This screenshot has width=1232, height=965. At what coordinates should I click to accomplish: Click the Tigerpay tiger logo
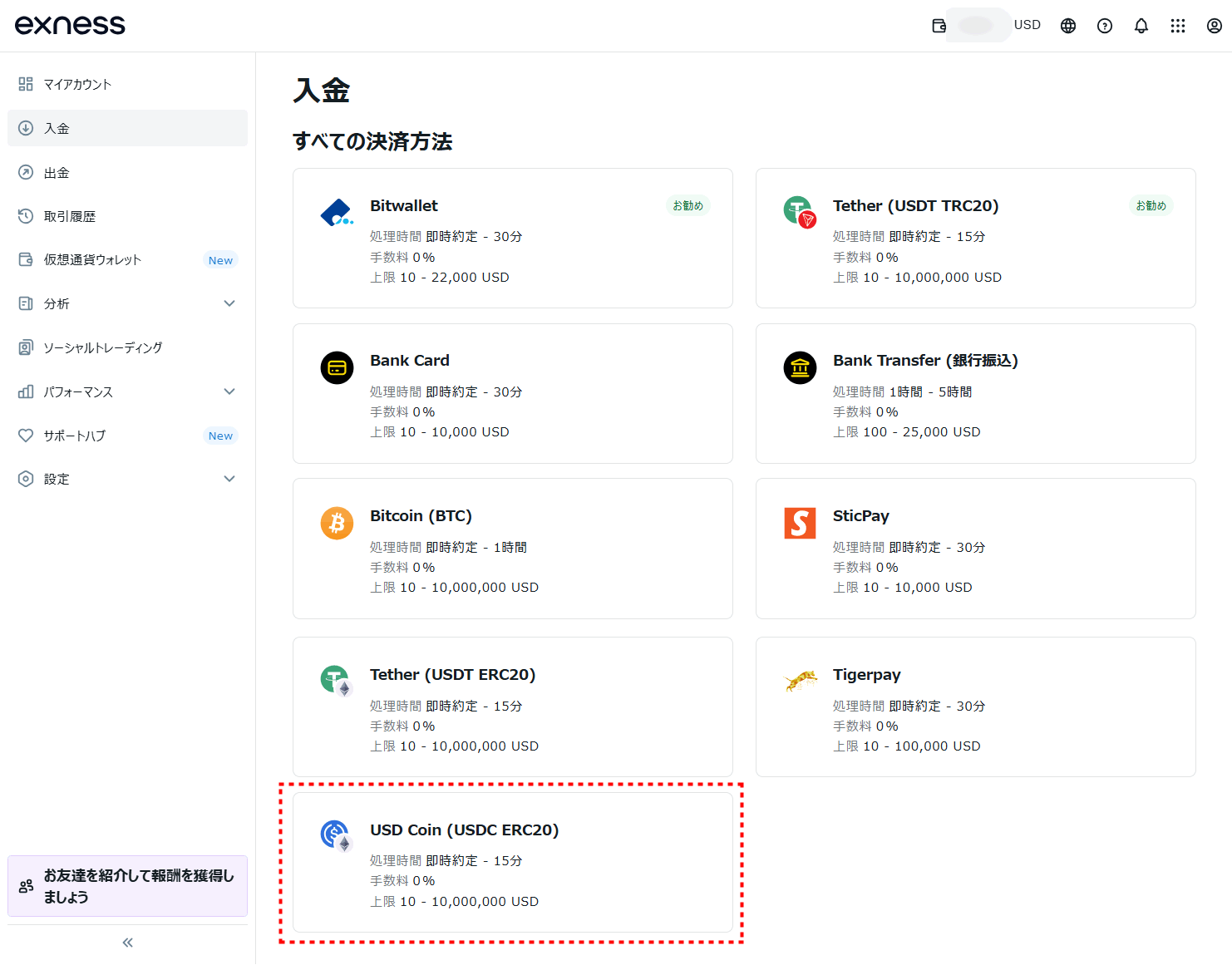click(x=801, y=681)
